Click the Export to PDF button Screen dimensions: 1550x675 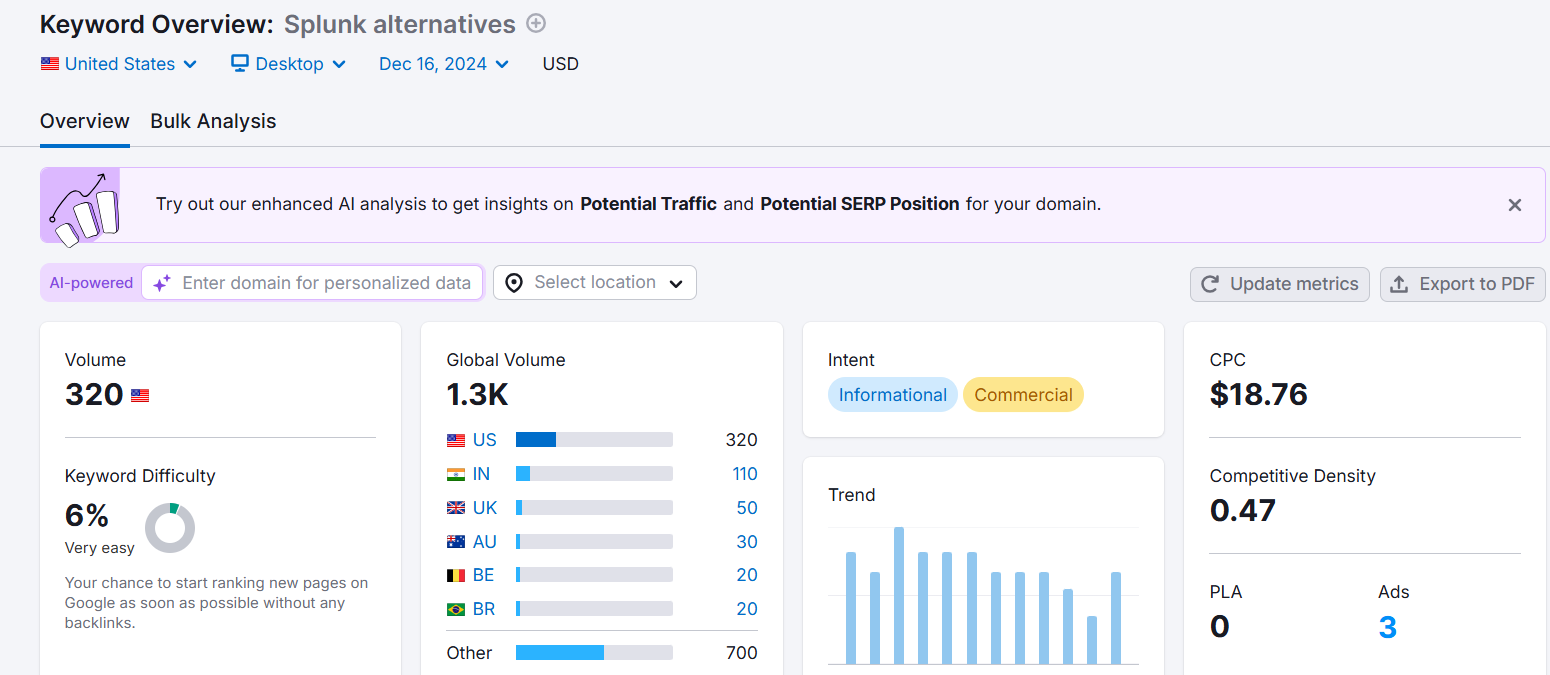click(x=1463, y=284)
